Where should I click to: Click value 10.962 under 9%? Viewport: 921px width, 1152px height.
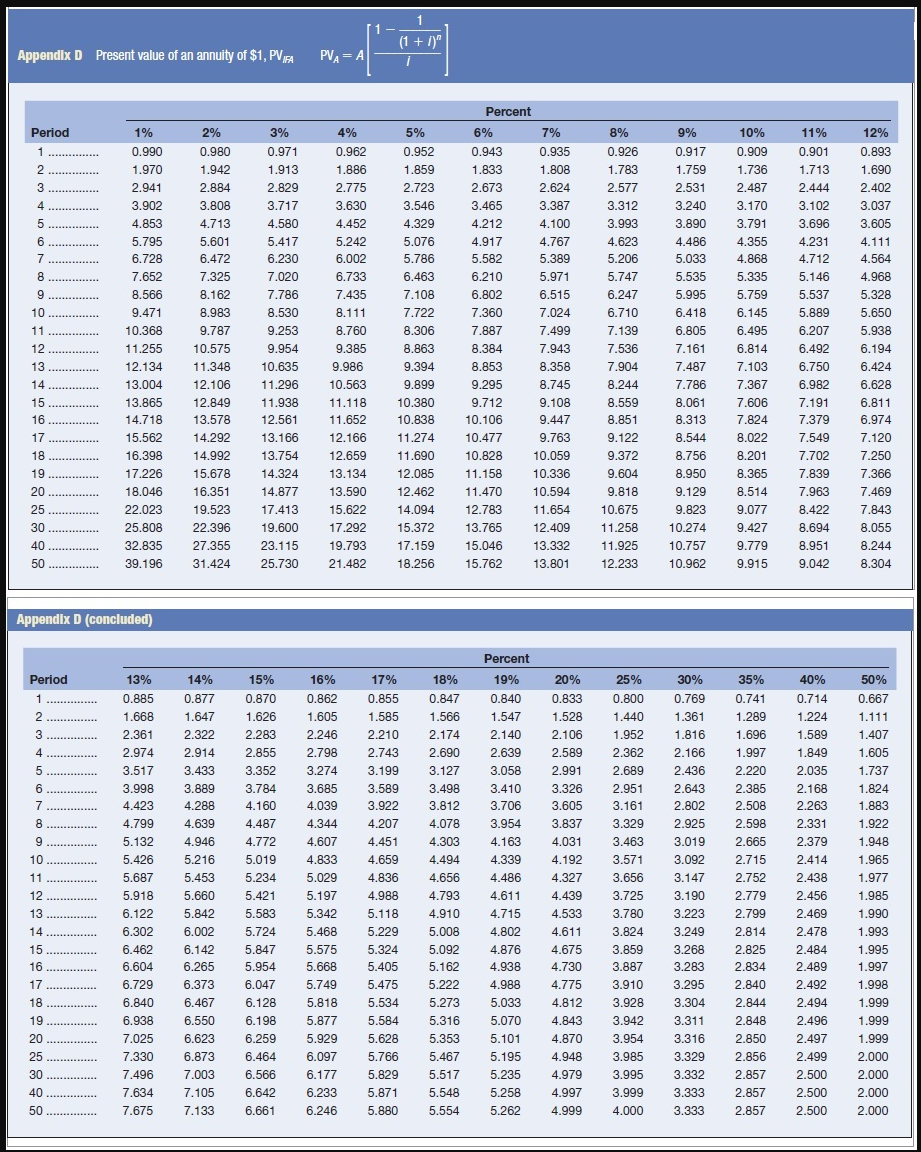687,564
